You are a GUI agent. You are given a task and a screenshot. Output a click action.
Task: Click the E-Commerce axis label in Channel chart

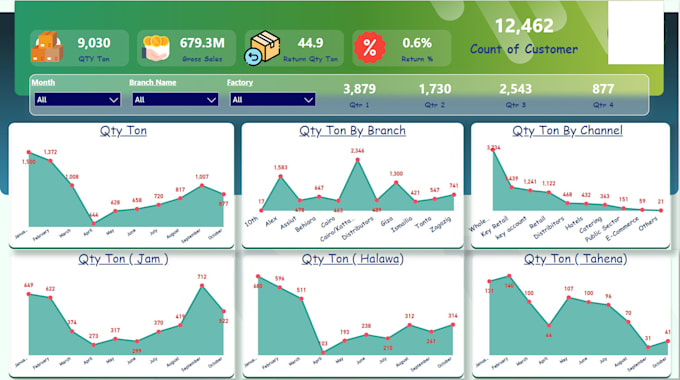coord(622,229)
